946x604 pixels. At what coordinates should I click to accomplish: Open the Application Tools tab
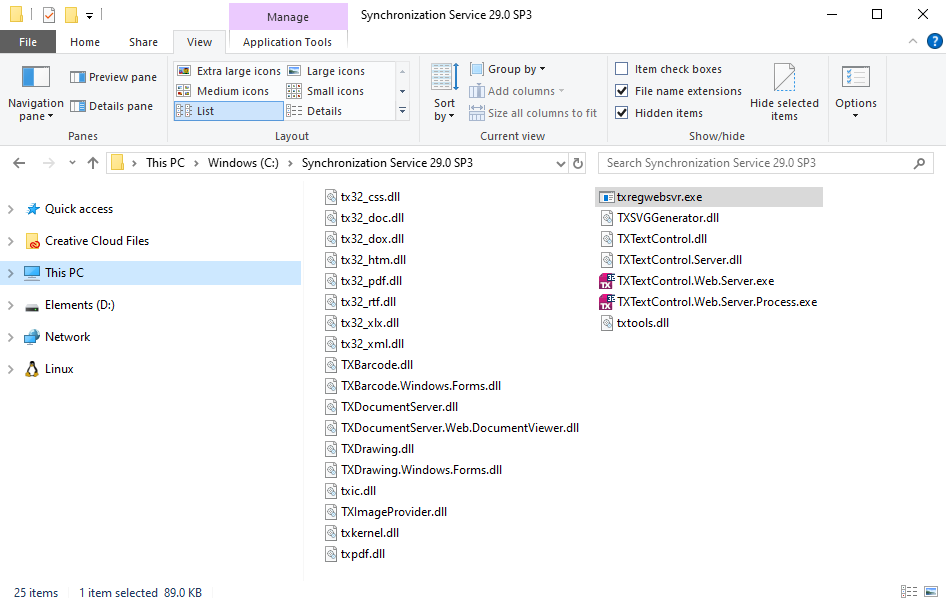pyautogui.click(x=287, y=42)
